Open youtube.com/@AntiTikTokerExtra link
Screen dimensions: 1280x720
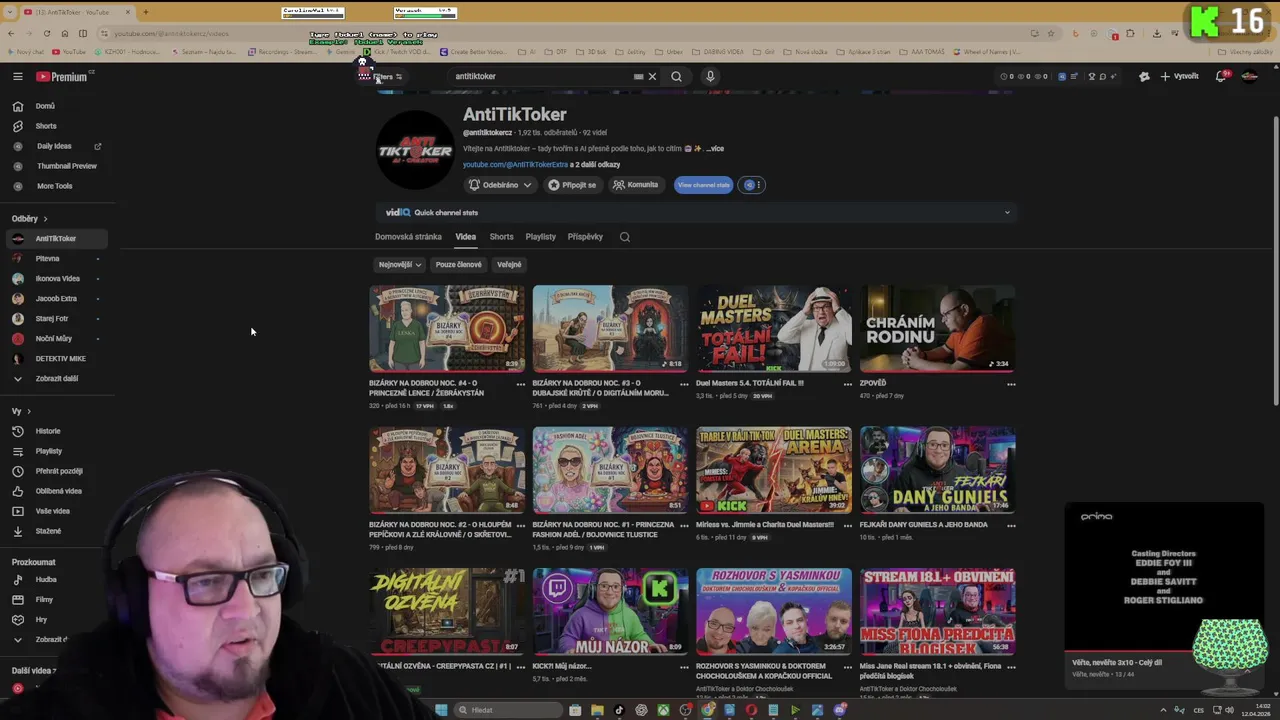515,164
